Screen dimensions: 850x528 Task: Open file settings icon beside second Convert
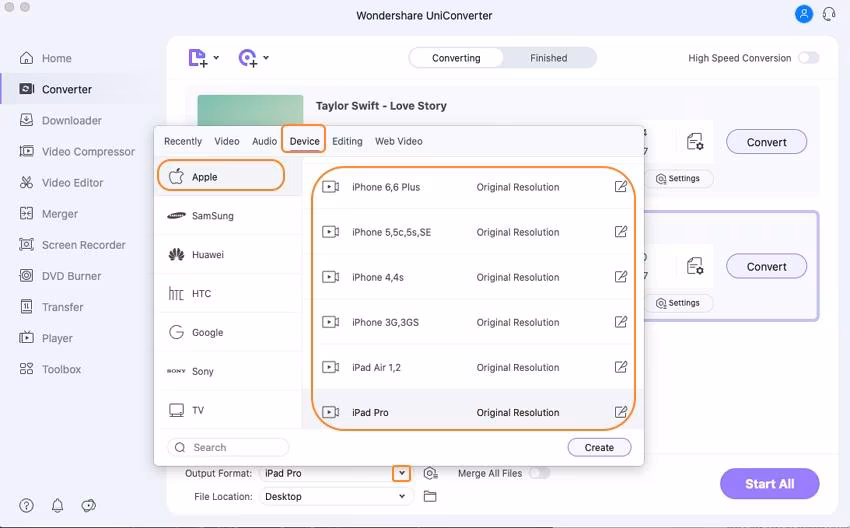(695, 266)
